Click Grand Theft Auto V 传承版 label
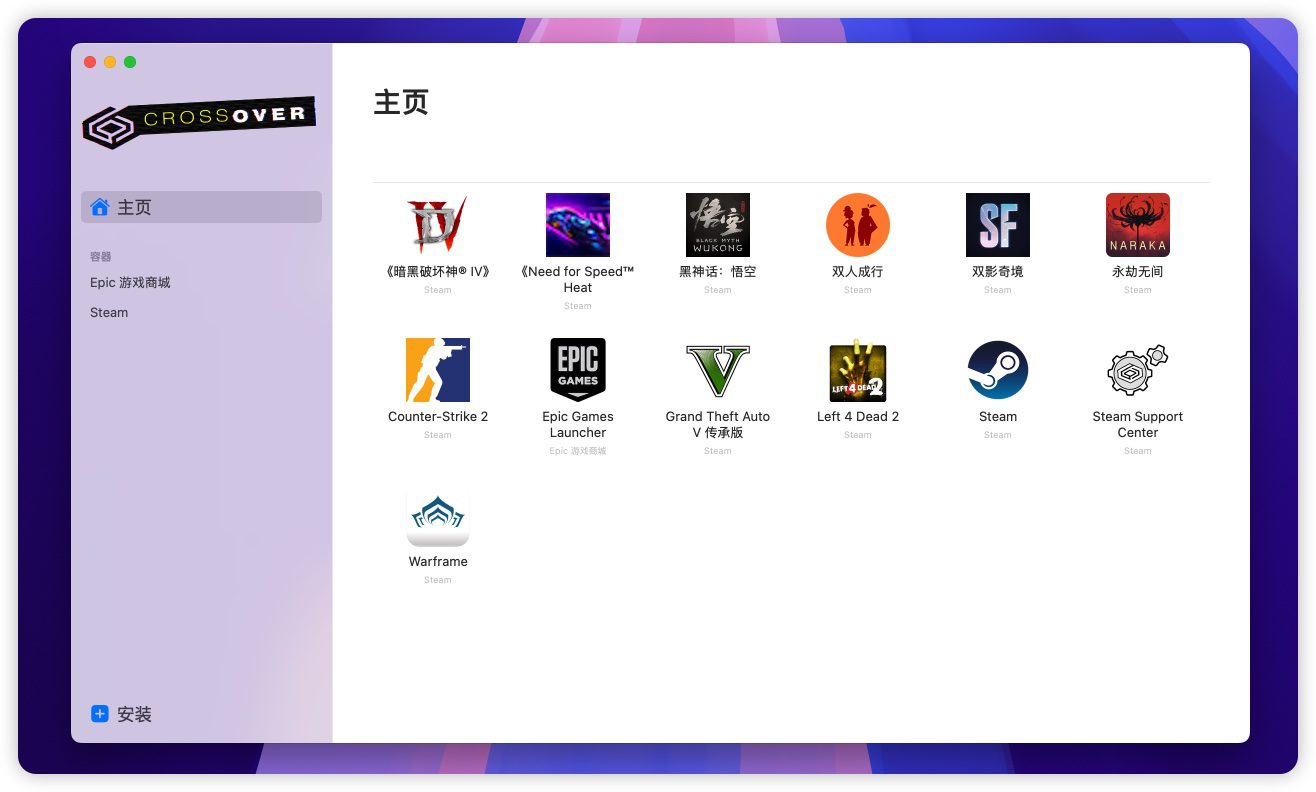Screen dimensions: 1316x792 point(718,425)
